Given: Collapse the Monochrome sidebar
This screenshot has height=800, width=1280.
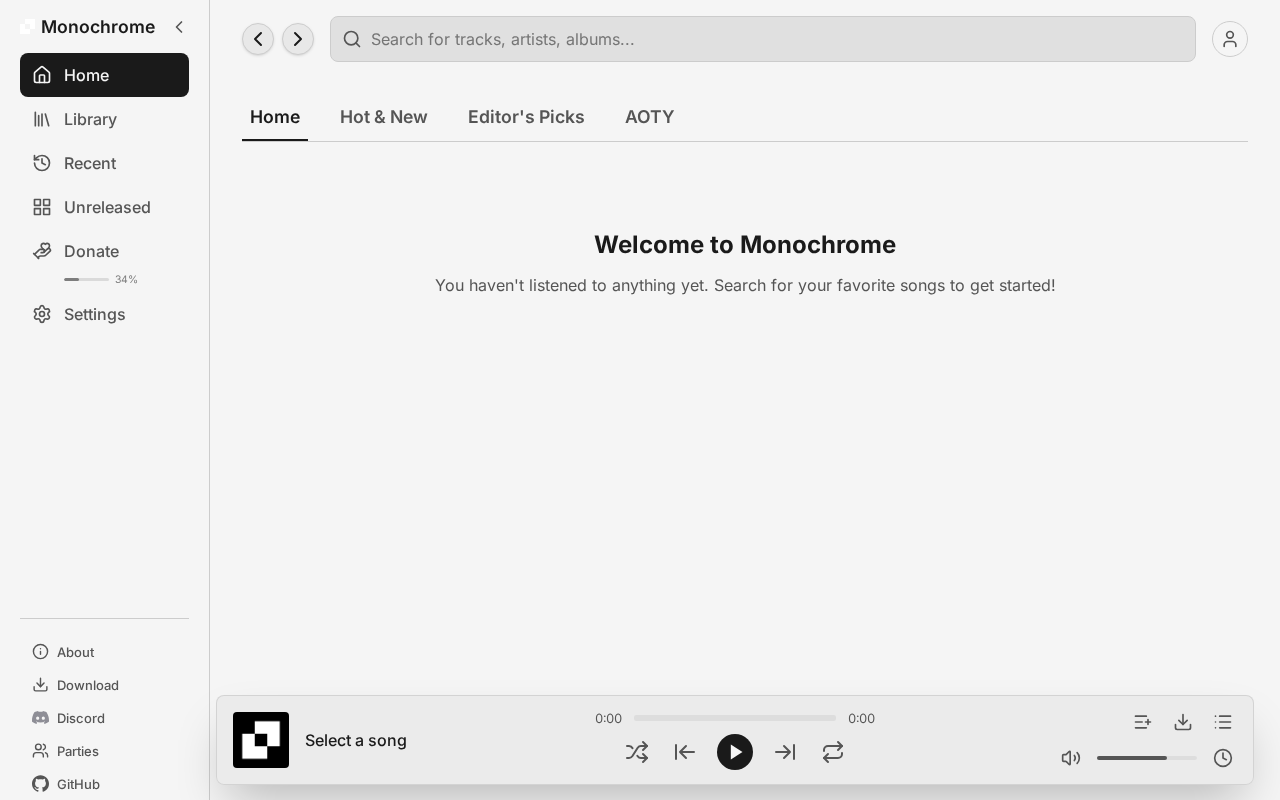Looking at the screenshot, I should [179, 27].
